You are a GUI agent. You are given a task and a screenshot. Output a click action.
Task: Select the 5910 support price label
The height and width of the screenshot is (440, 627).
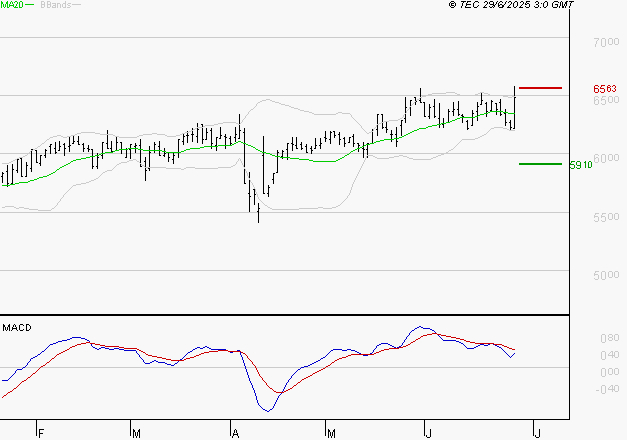(x=580, y=164)
